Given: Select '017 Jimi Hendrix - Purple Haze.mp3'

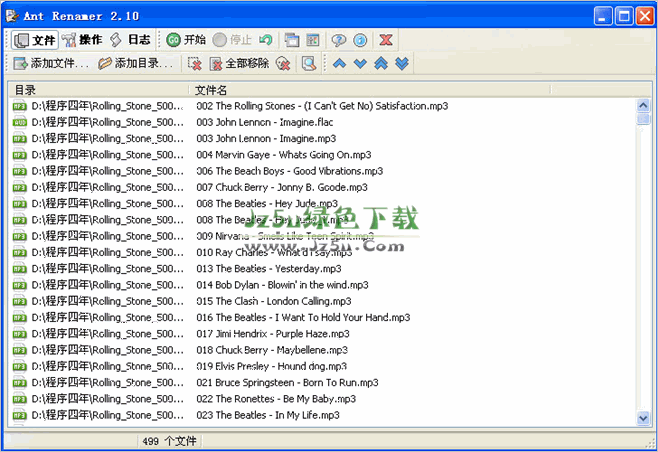Looking at the screenshot, I should click(x=273, y=334).
